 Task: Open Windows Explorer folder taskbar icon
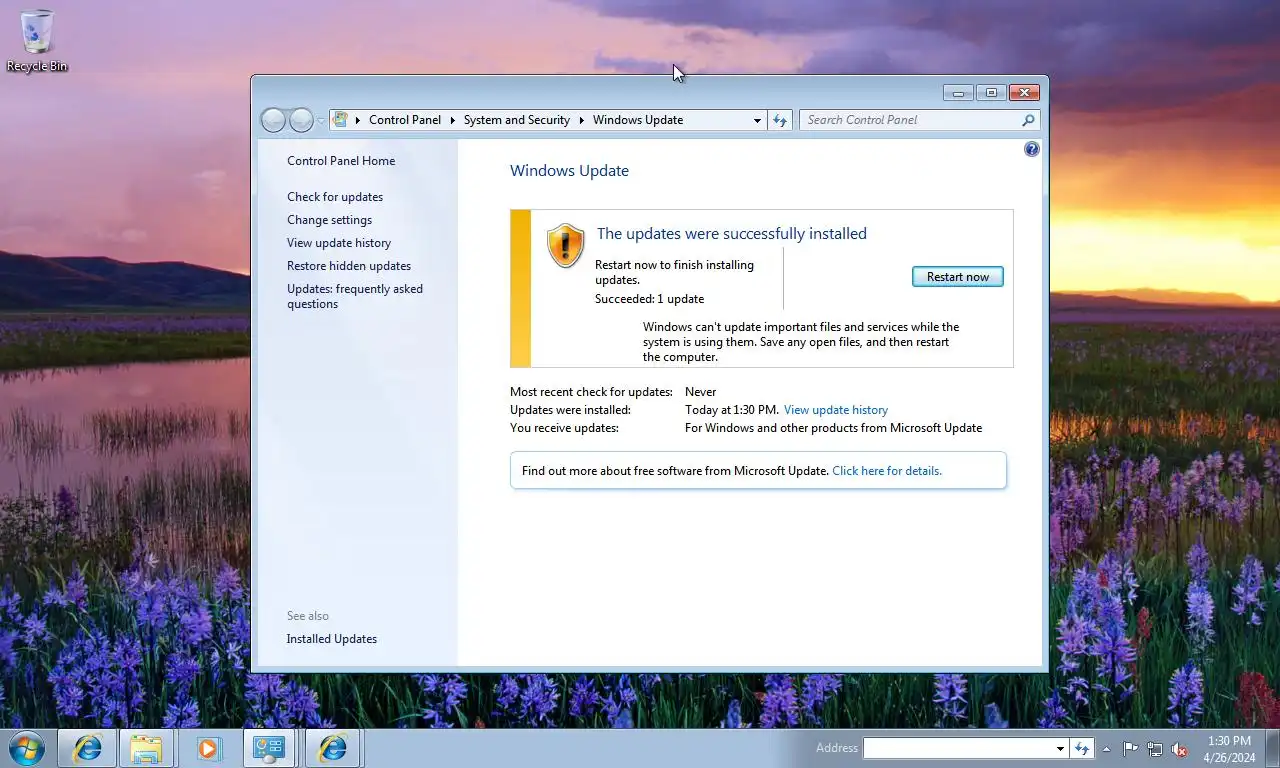click(146, 748)
